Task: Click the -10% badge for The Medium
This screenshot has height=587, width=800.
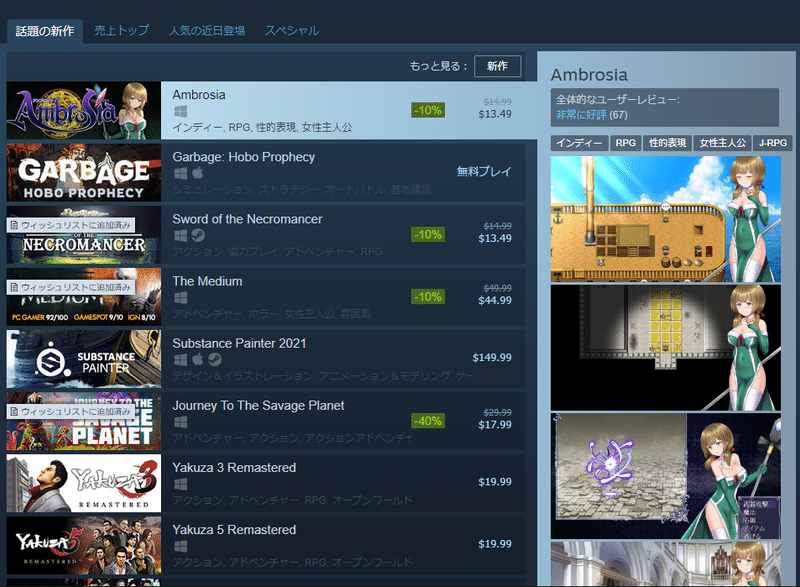Action: pyautogui.click(x=428, y=297)
